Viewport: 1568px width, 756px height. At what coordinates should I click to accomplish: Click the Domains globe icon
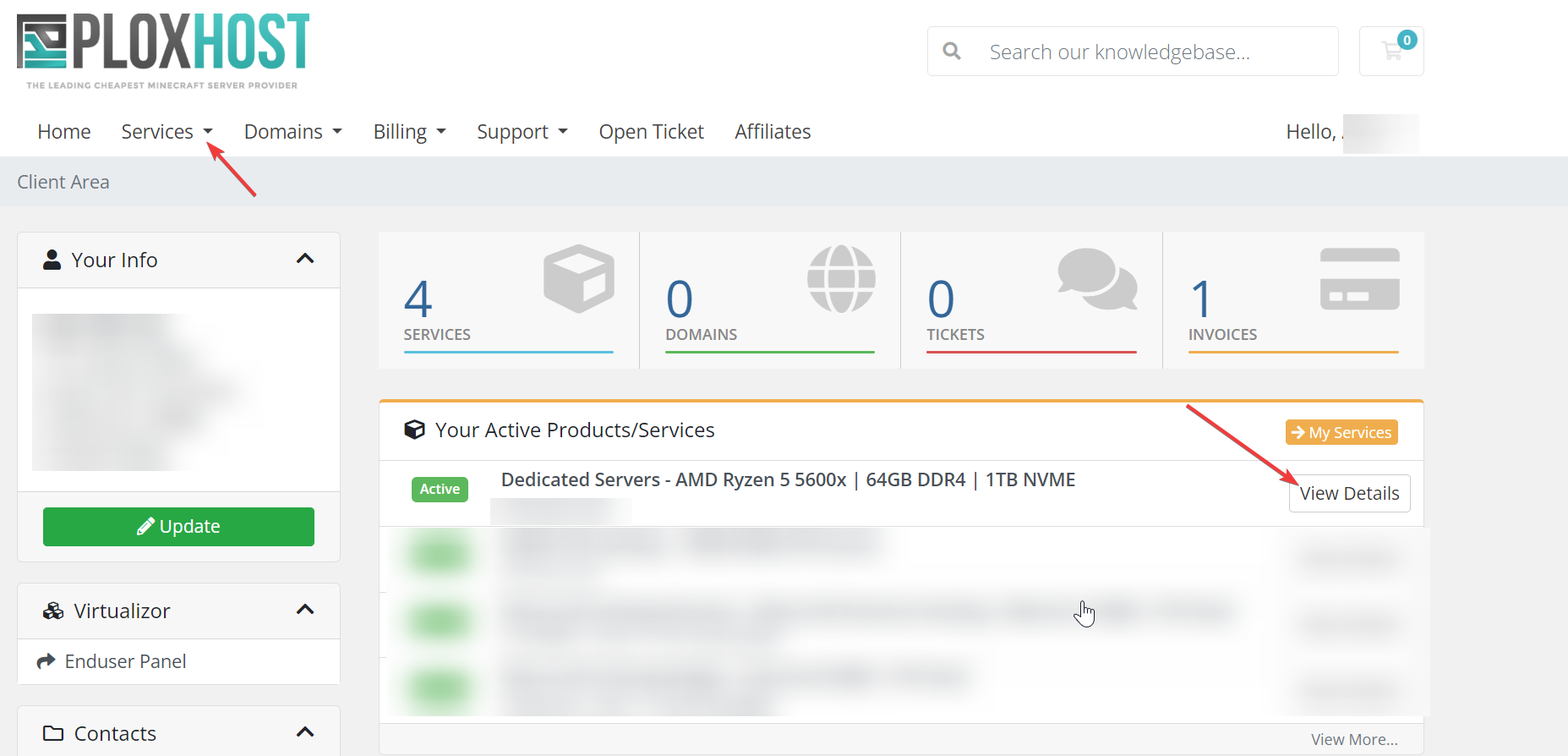(841, 278)
